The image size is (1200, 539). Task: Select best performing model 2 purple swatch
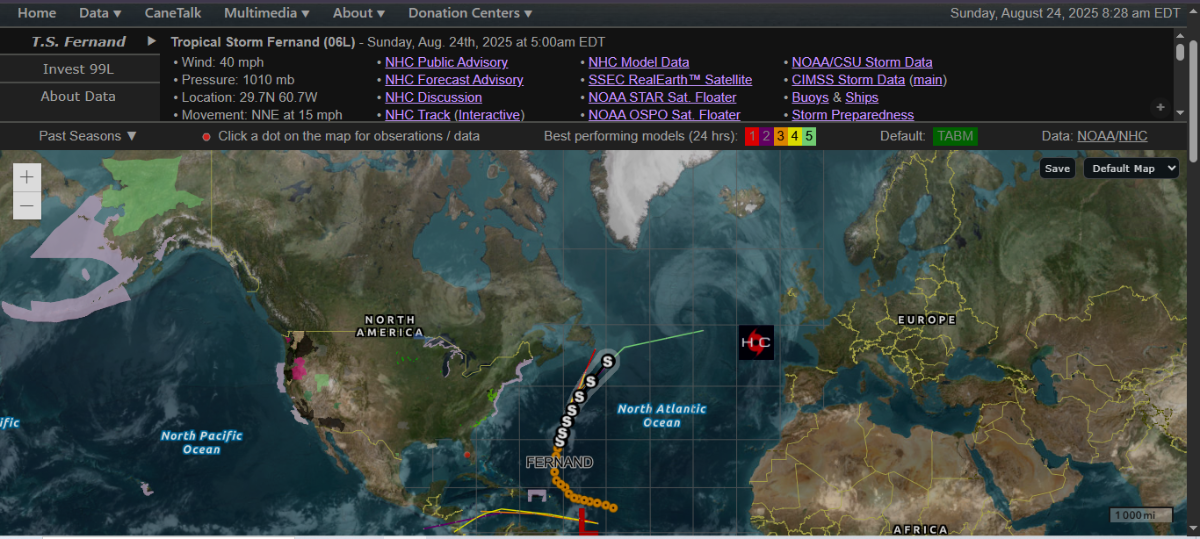(766, 136)
